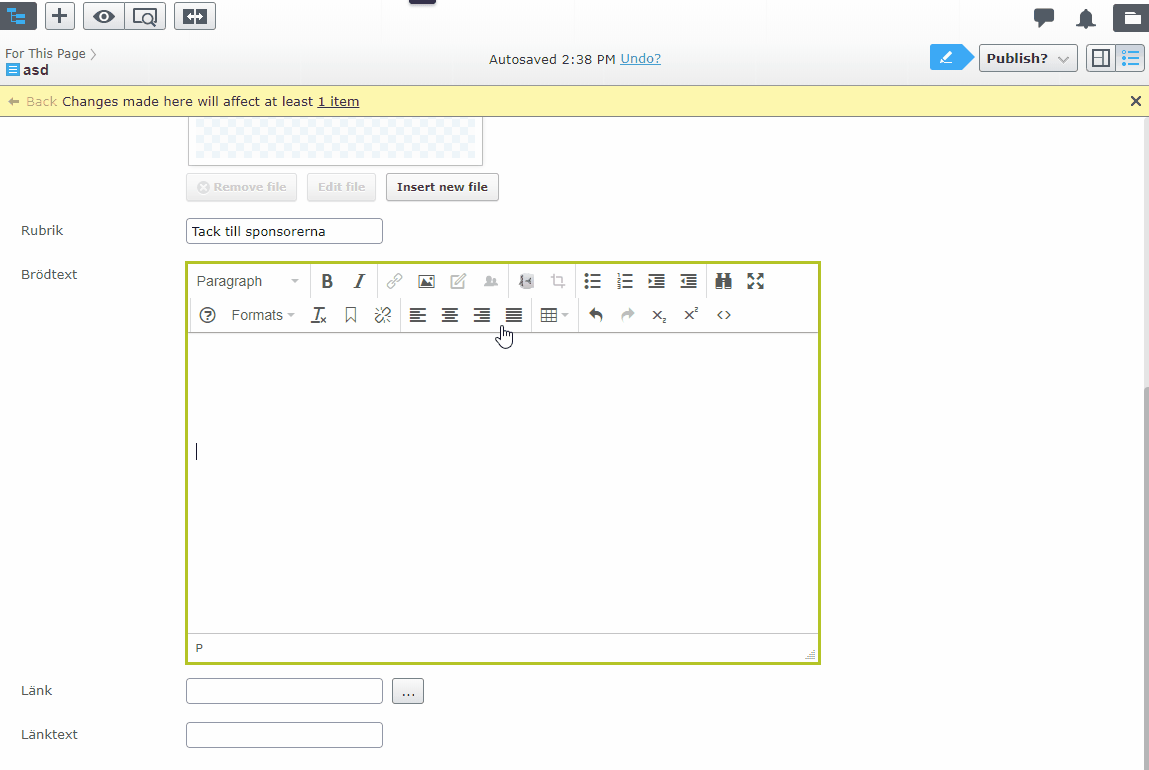Open the notifications bell

(x=1086, y=18)
